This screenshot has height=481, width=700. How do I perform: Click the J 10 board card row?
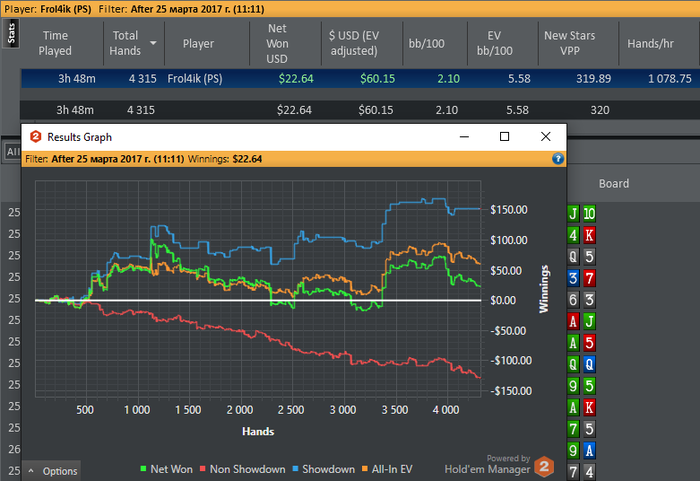tap(582, 213)
